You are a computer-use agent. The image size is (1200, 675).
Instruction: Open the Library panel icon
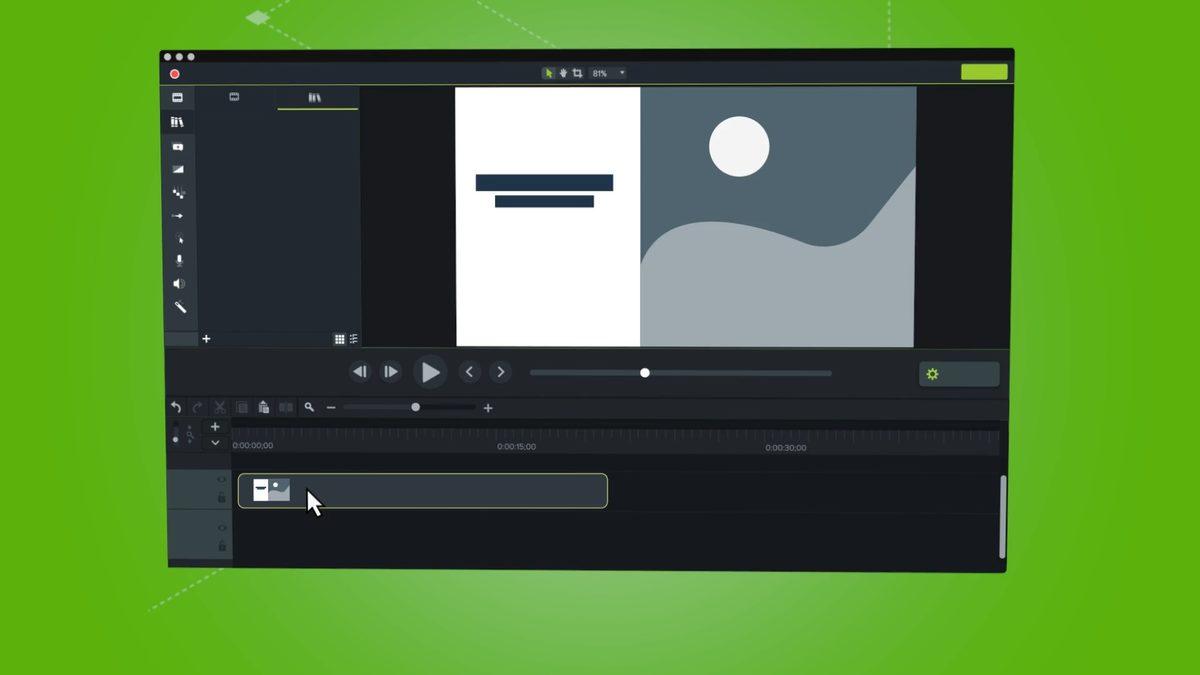pyautogui.click(x=178, y=121)
